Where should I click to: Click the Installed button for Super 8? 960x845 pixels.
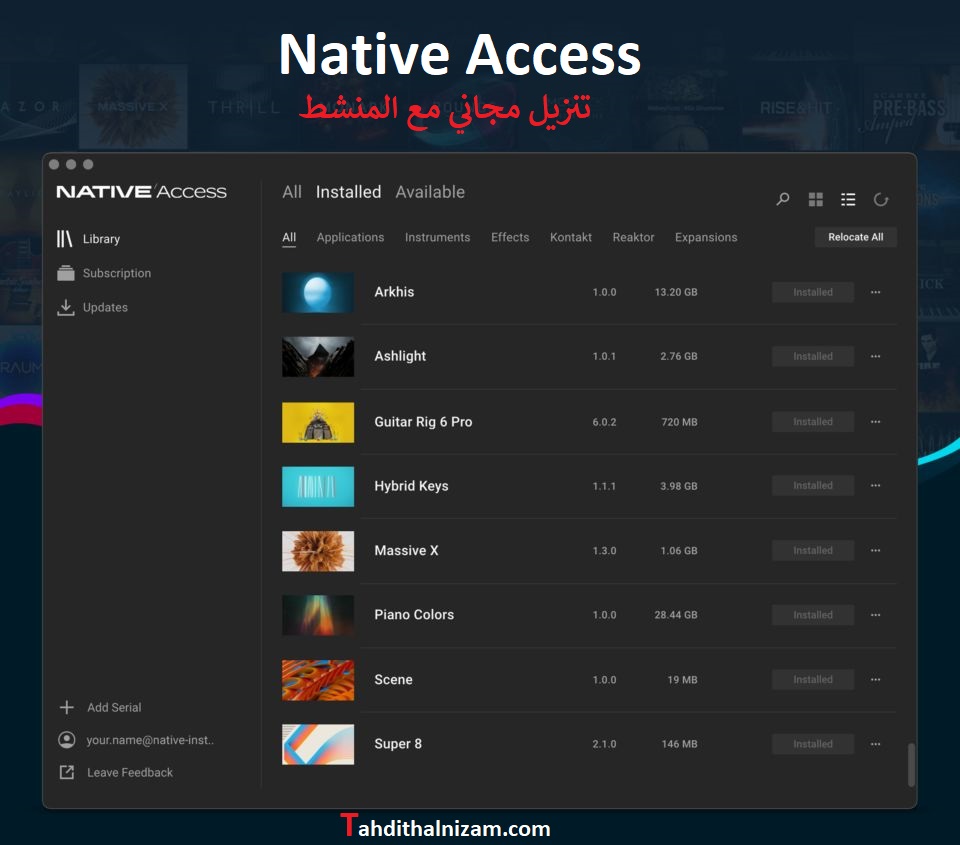point(812,744)
